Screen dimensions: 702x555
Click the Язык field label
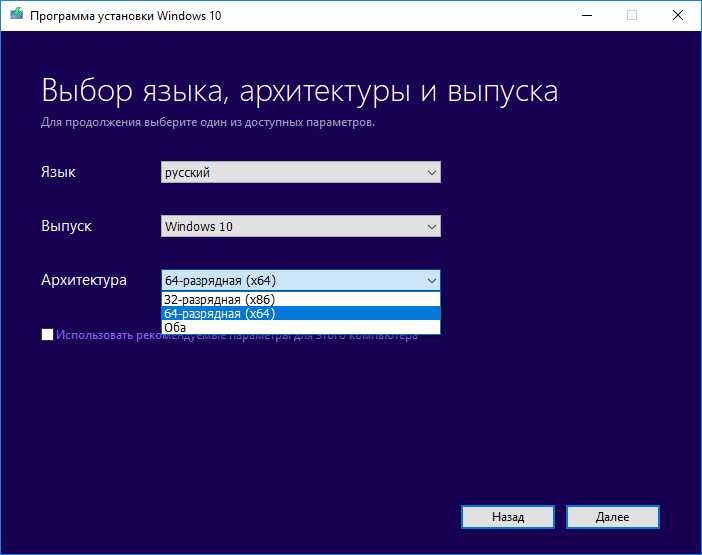coord(58,172)
